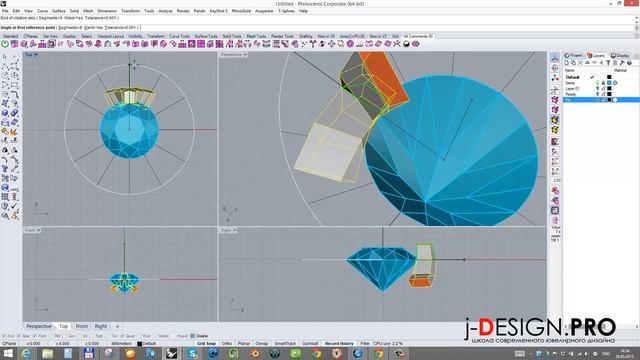Toggle Ortho in status bar
The width and height of the screenshot is (640, 360).
227,344
